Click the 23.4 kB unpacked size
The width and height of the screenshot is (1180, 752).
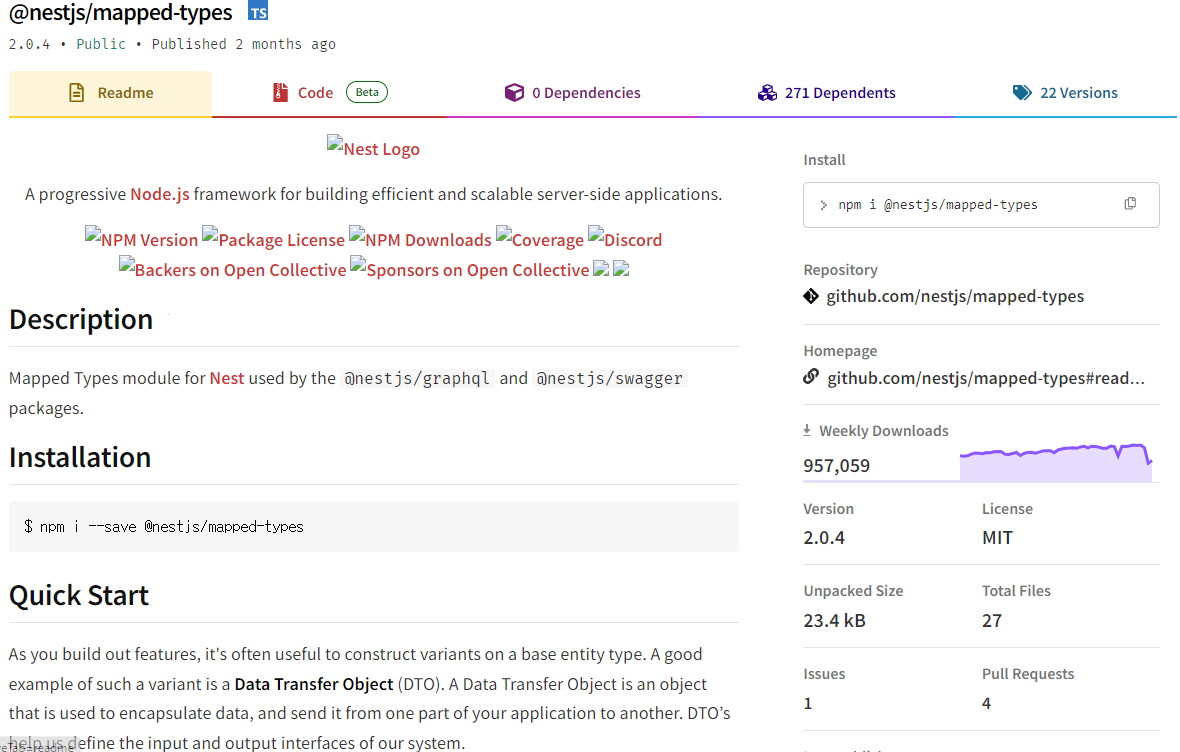coord(835,620)
